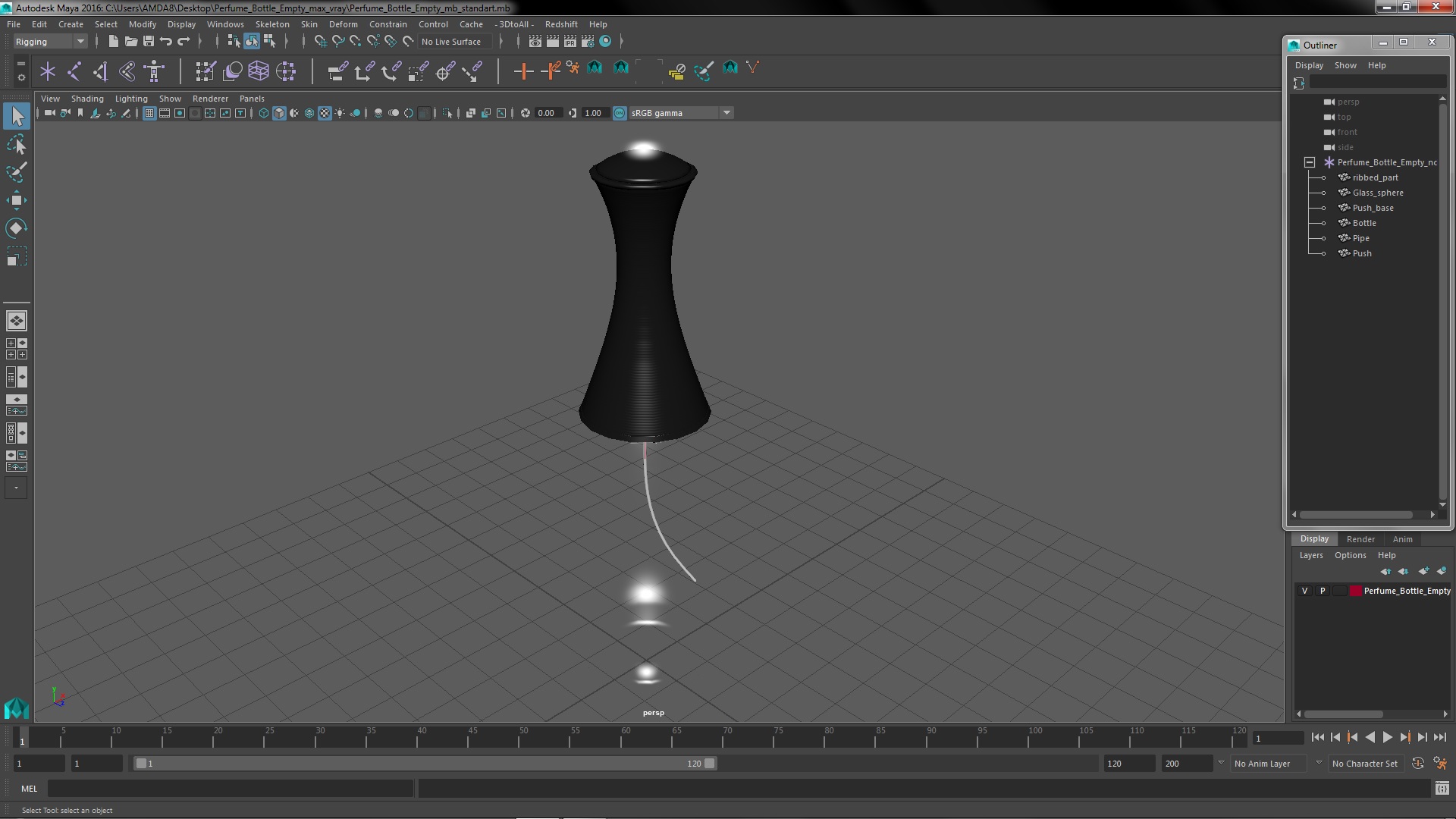Click the HumanIK figure shelf icon
Screen dimensions: 1456x819
coord(154,71)
